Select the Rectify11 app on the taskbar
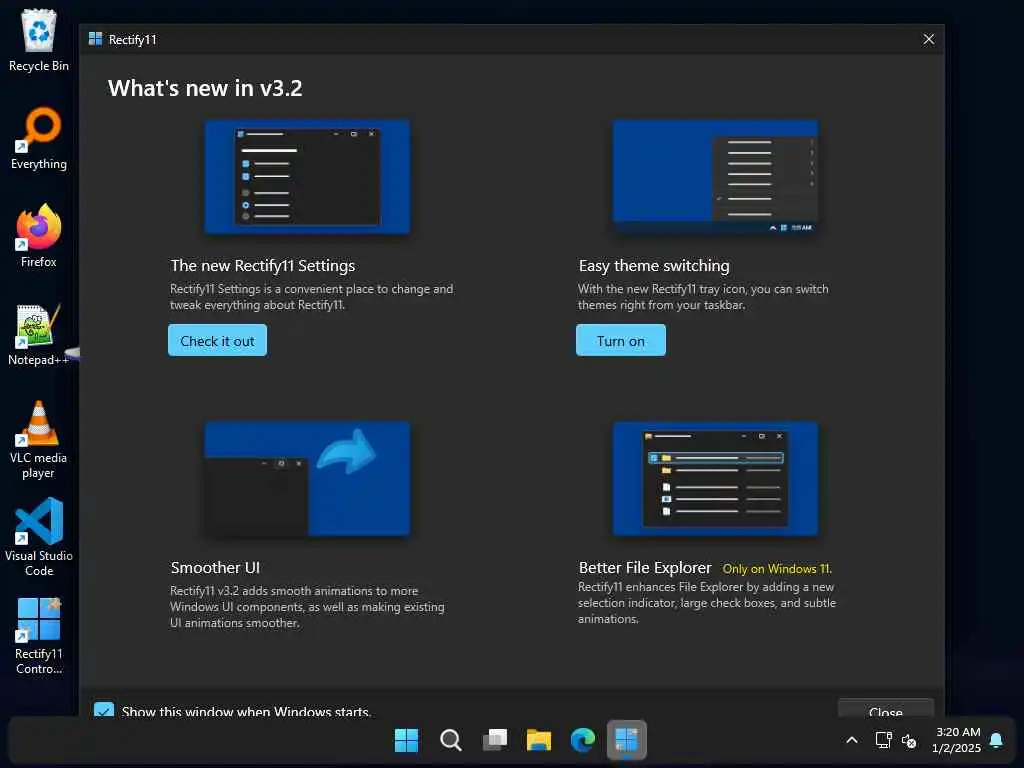The image size is (1024, 768). (627, 740)
